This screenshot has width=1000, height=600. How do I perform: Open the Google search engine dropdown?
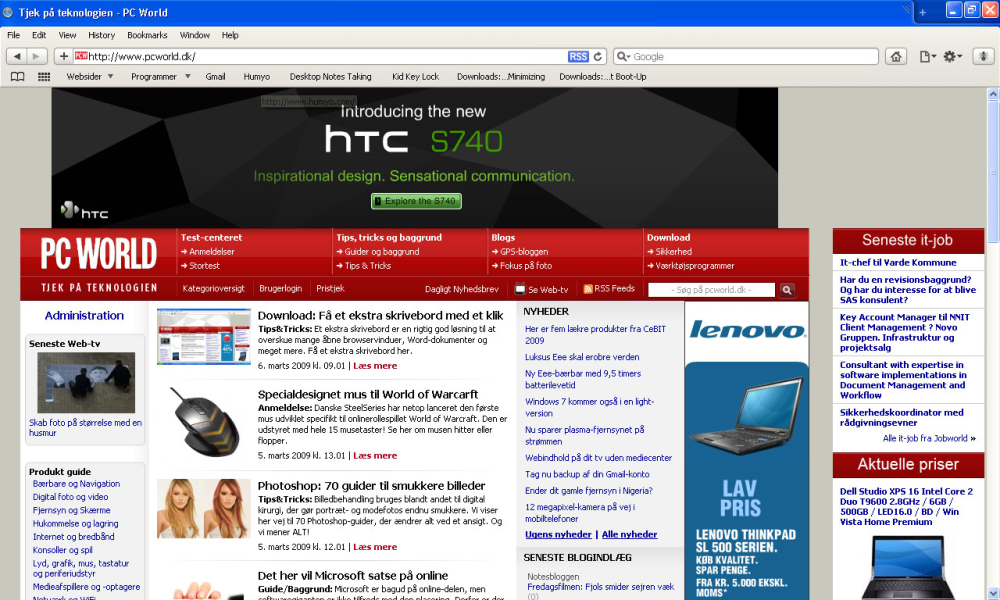point(623,56)
